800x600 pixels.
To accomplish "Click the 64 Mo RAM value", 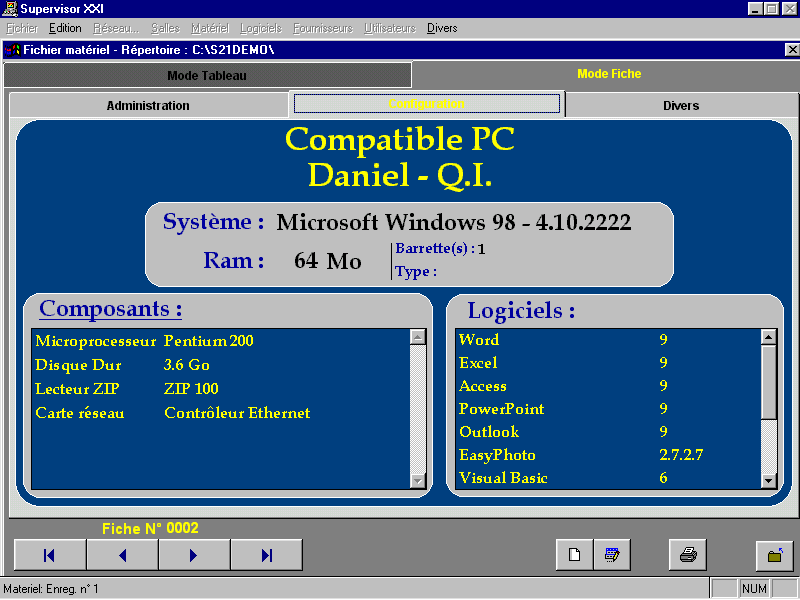I will coord(328,261).
